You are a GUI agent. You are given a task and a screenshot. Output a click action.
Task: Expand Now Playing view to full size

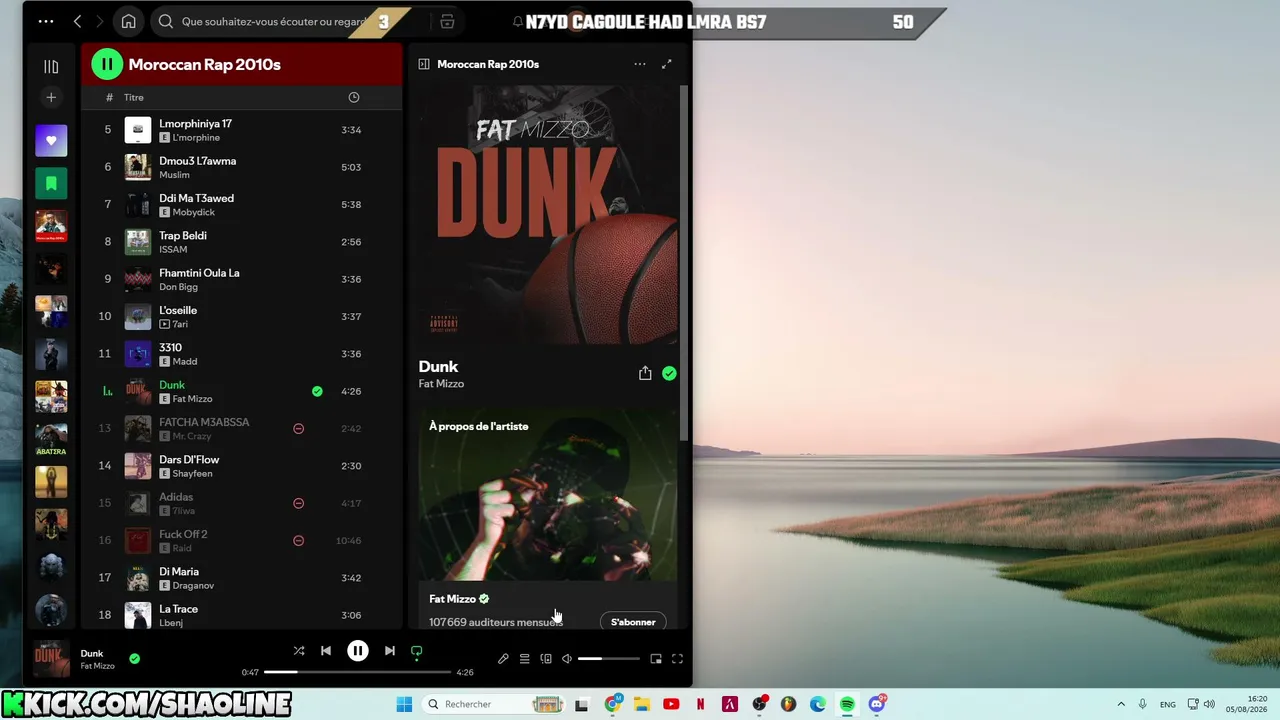(x=667, y=64)
